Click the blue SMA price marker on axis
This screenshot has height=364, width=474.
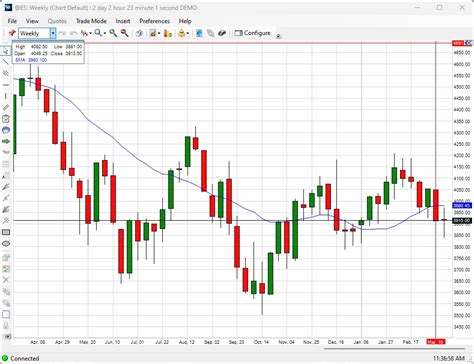click(x=462, y=206)
